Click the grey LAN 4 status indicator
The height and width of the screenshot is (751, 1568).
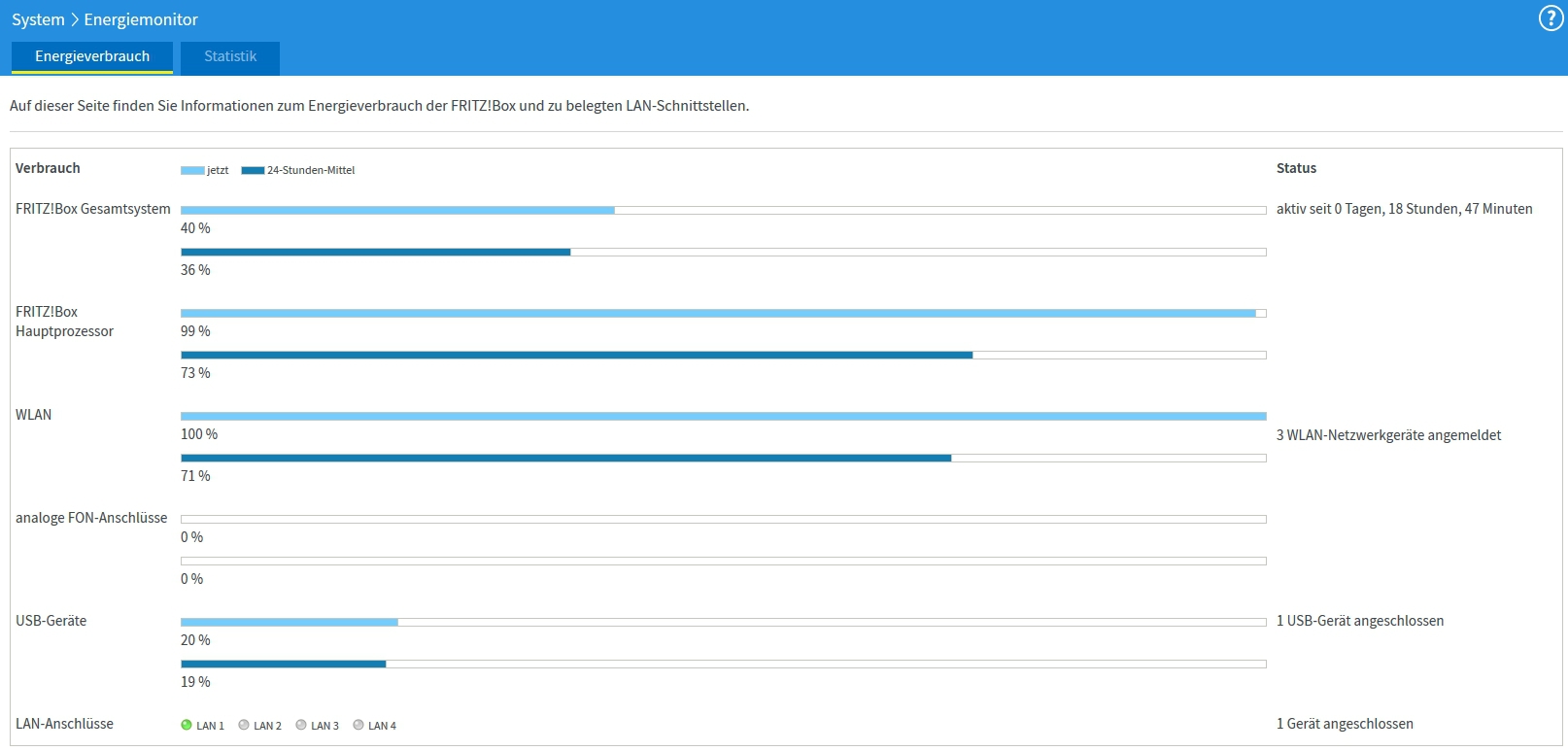358,725
